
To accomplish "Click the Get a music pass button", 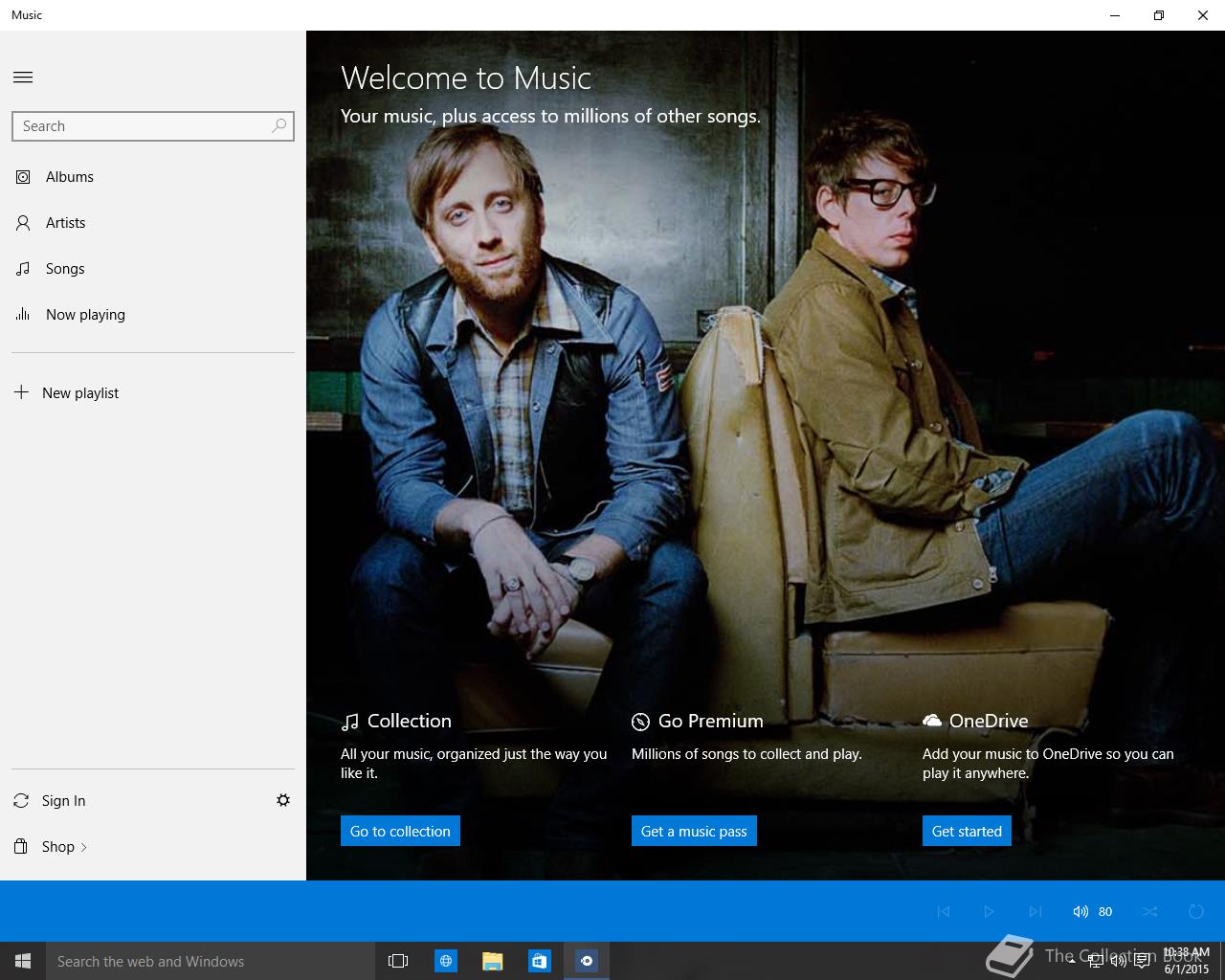I will coord(694,831).
